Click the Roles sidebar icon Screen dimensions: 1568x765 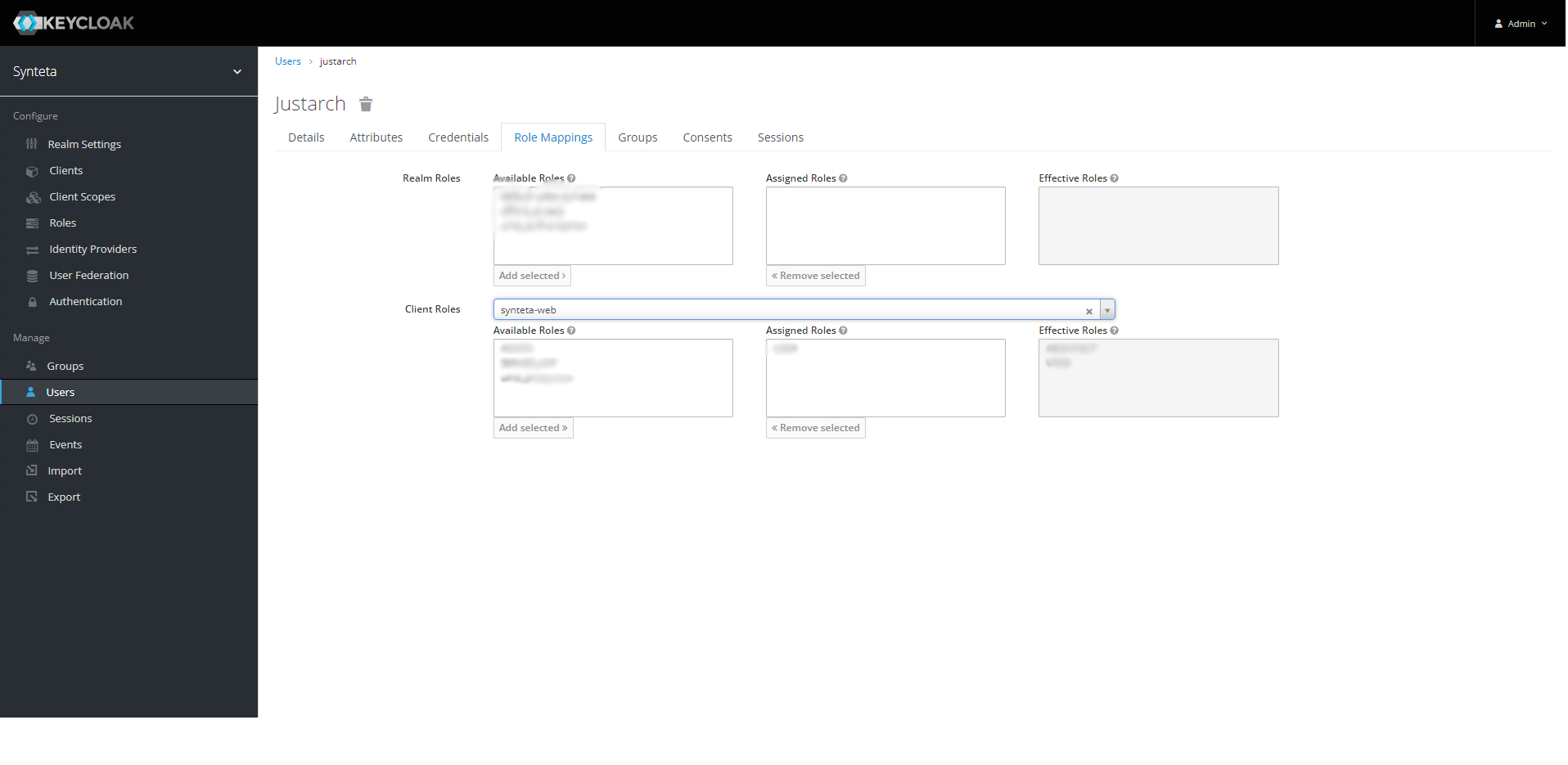[x=31, y=223]
